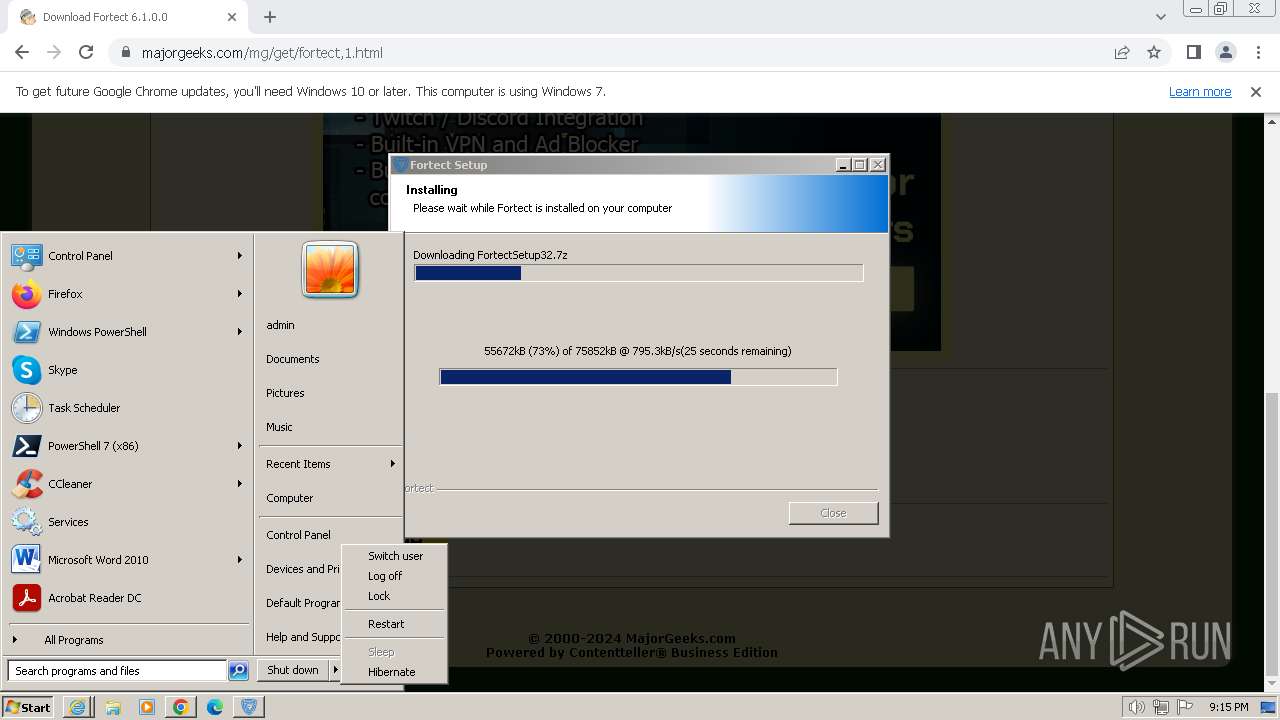This screenshot has width=1280, height=720.
Task: Open Windows PowerShell from the Start menu
Action: coord(127,332)
